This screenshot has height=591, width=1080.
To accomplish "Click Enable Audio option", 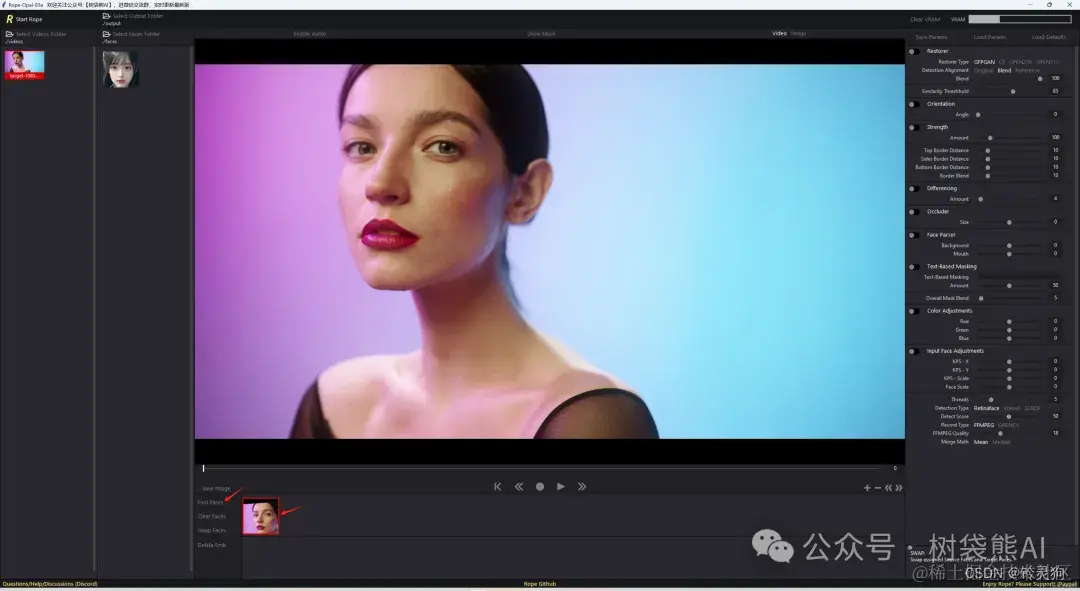I will pyautogui.click(x=310, y=34).
